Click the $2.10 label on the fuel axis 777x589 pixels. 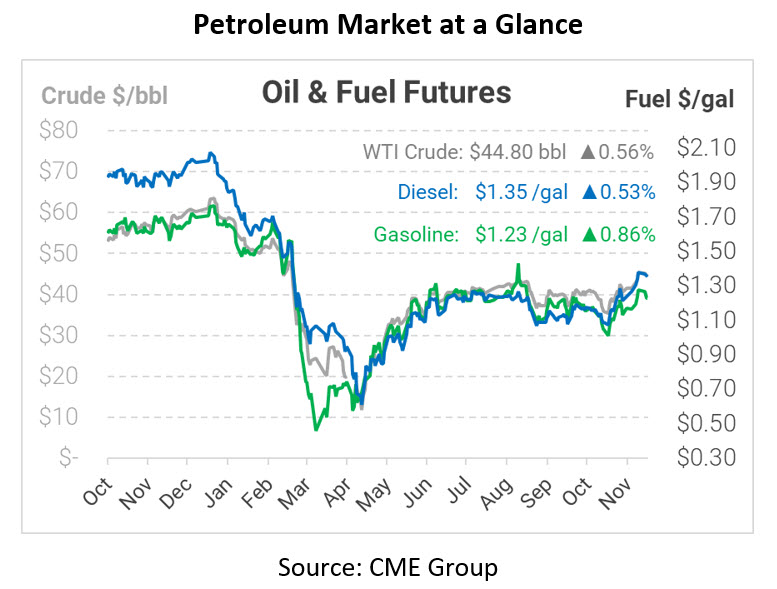706,148
